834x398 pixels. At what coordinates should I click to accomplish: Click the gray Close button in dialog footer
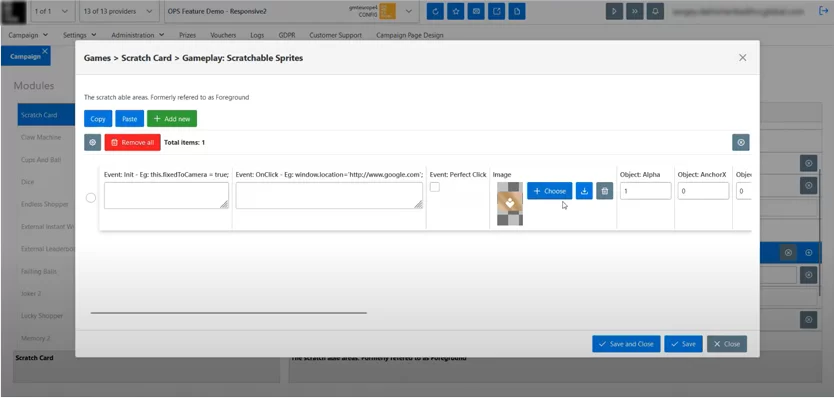[x=727, y=344]
